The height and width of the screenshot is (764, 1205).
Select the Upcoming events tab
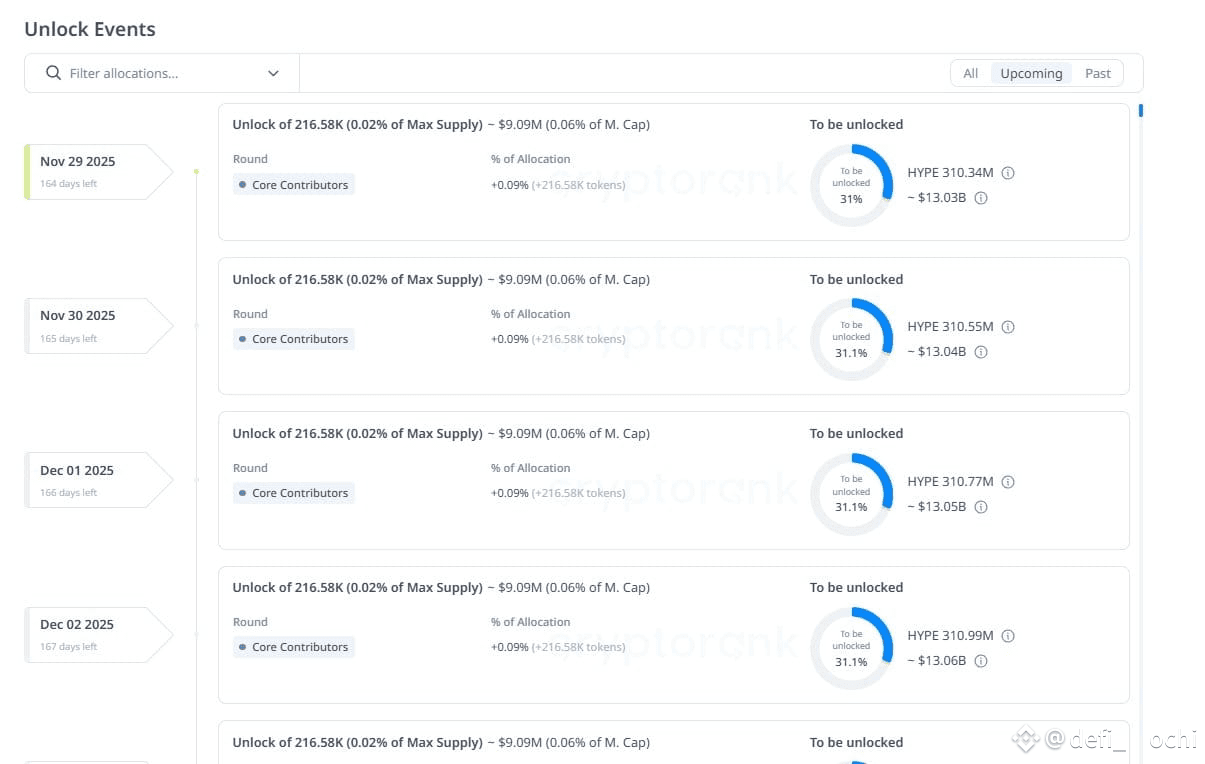1031,73
